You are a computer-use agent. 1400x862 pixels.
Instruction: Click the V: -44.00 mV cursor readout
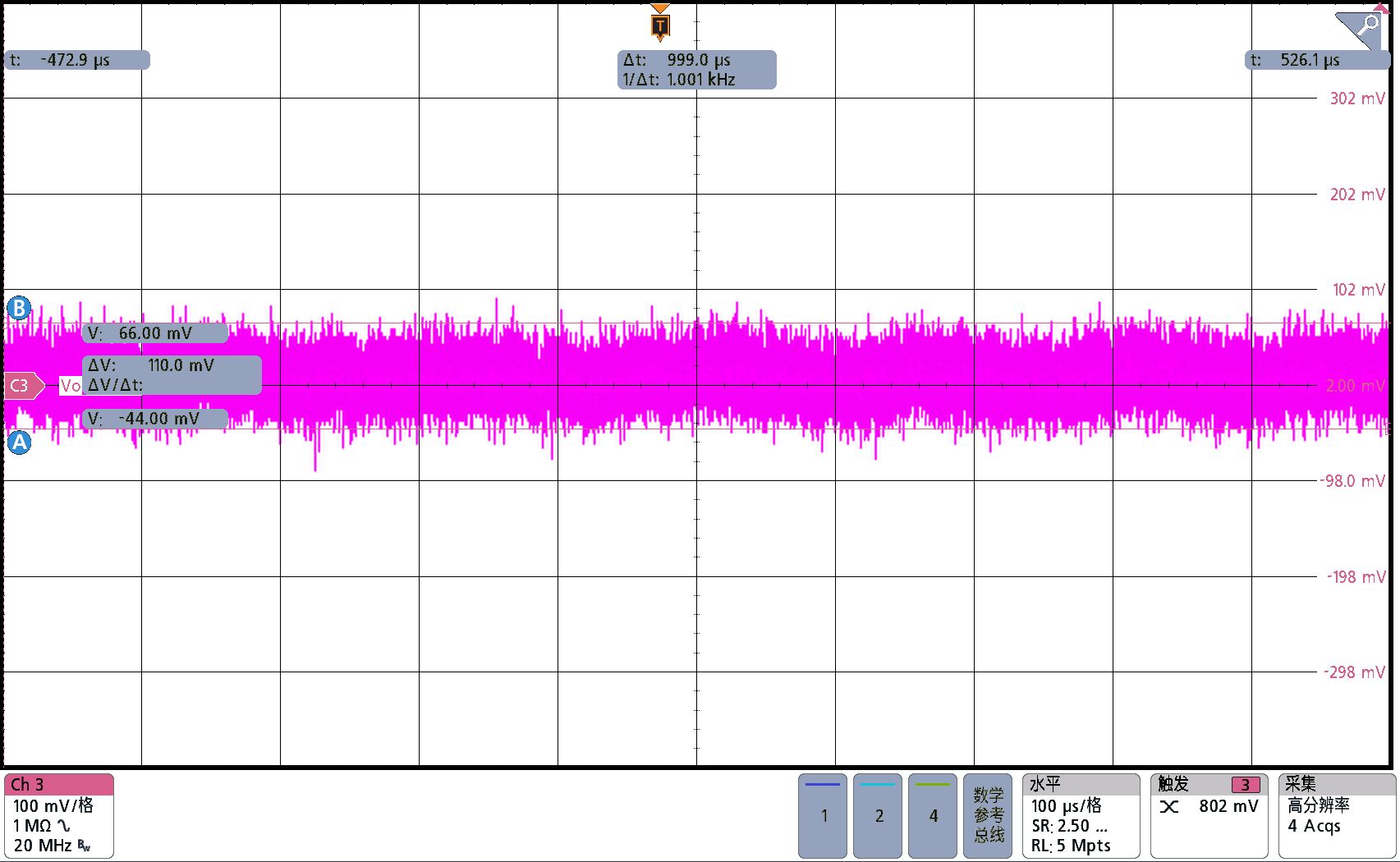pos(155,419)
